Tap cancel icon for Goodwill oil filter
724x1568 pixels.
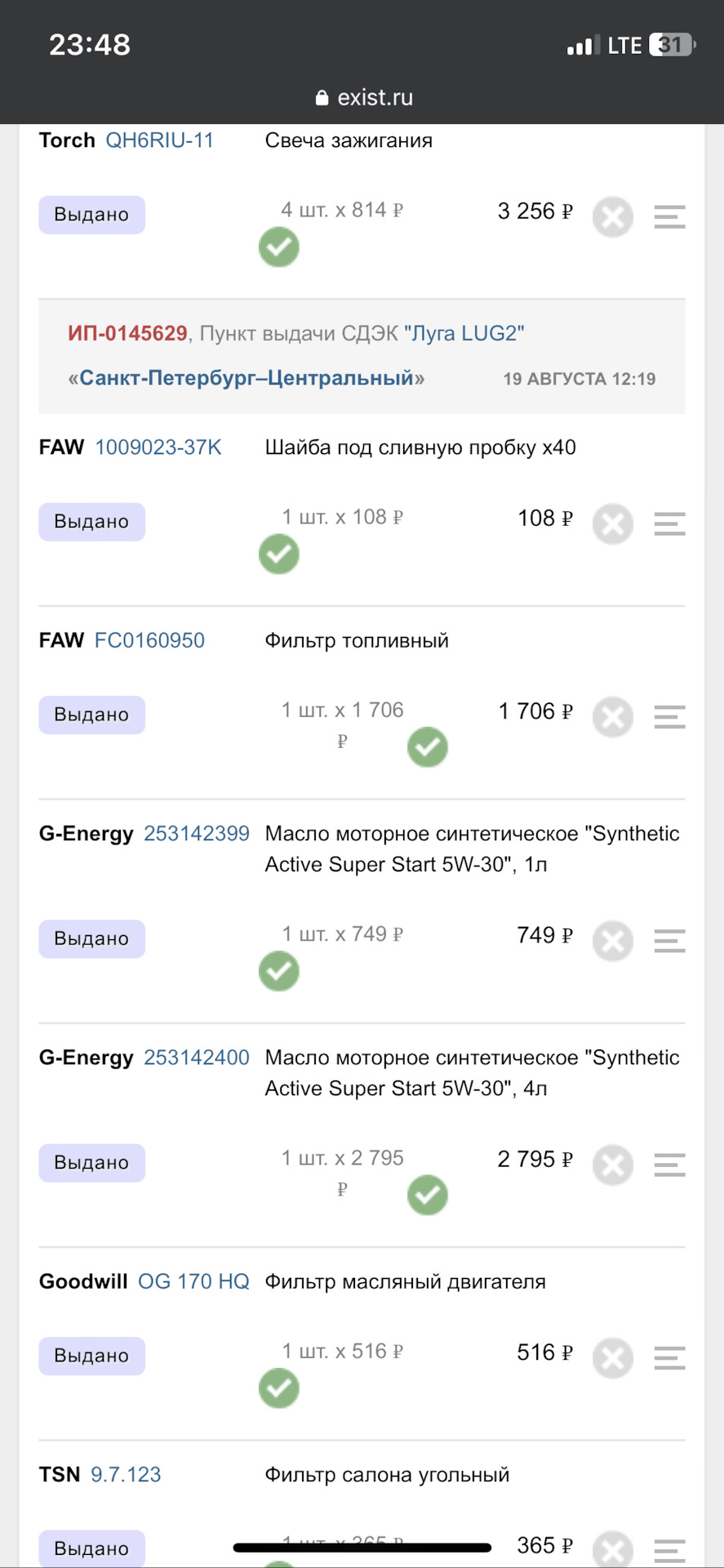pyautogui.click(x=613, y=1358)
